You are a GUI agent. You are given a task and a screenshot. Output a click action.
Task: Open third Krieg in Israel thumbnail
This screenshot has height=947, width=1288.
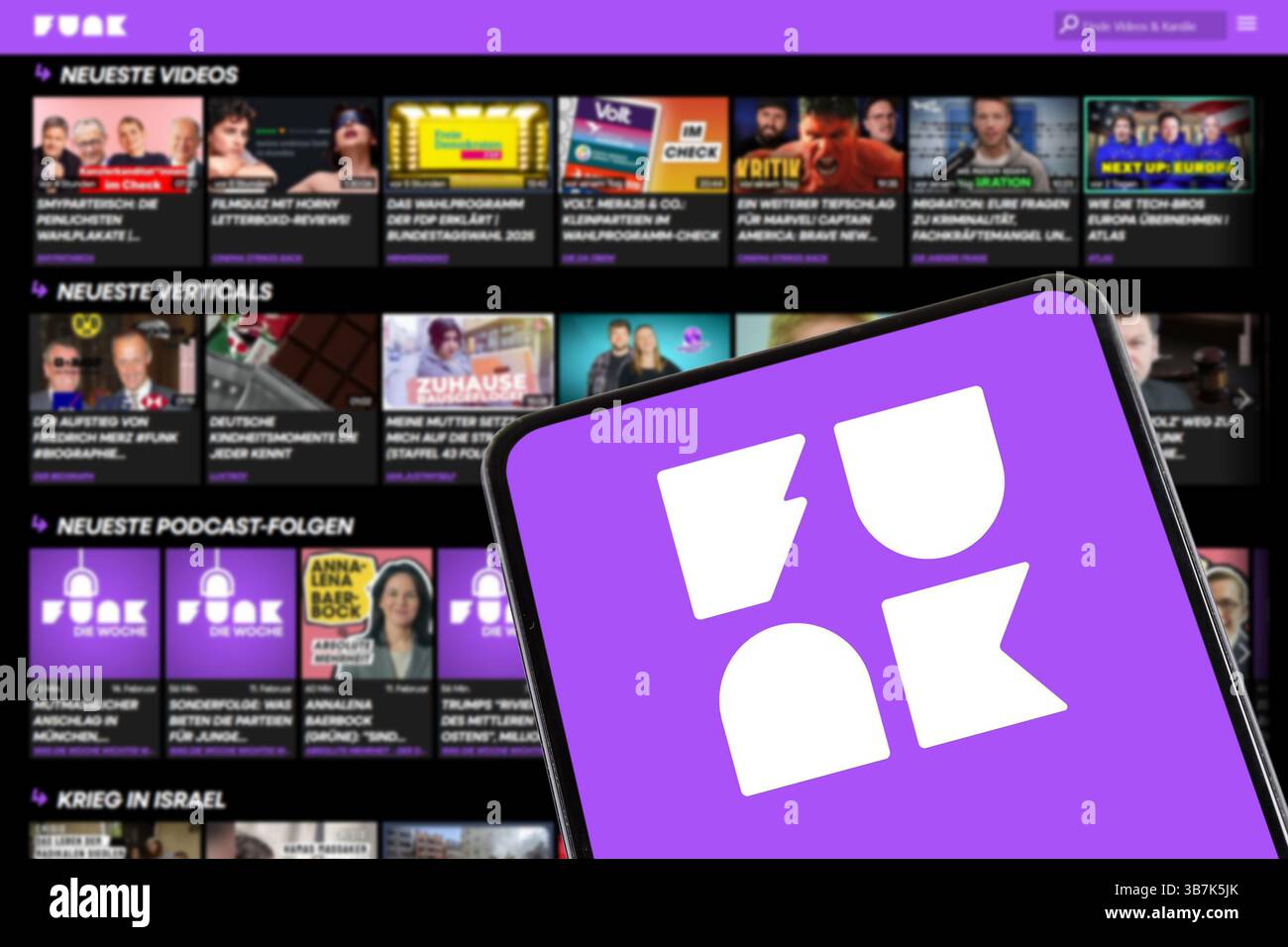tap(468, 840)
